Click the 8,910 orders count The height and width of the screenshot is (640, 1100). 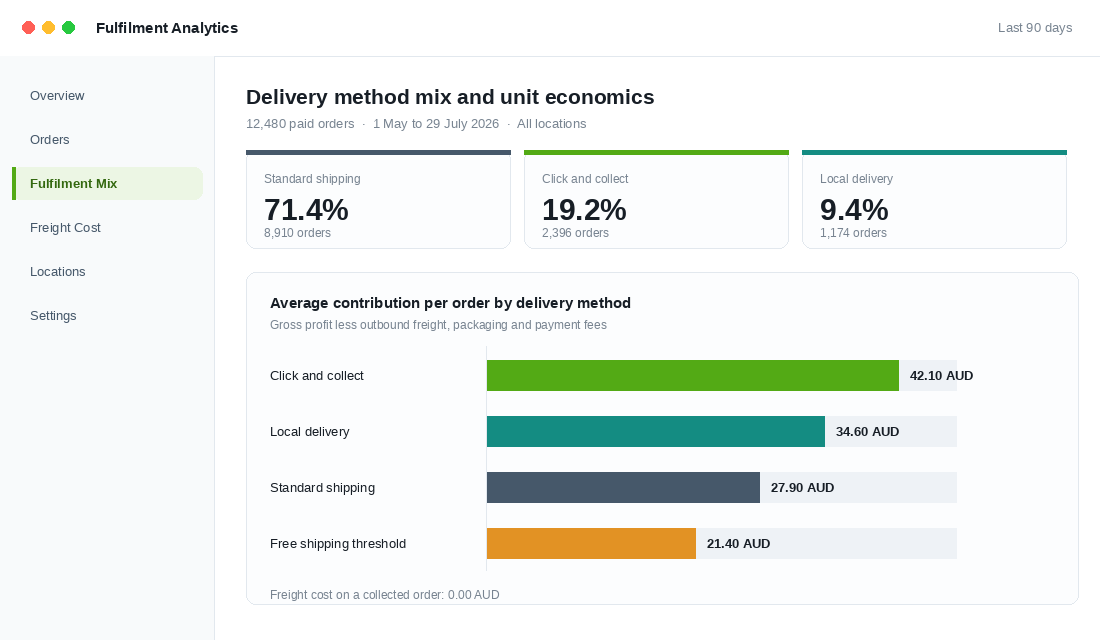tap(297, 233)
